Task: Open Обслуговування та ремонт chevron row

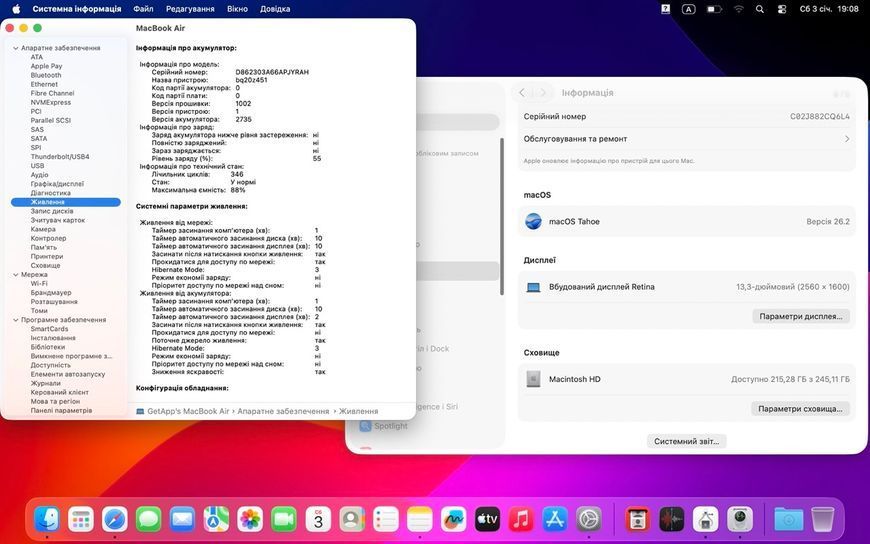Action: click(x=686, y=139)
